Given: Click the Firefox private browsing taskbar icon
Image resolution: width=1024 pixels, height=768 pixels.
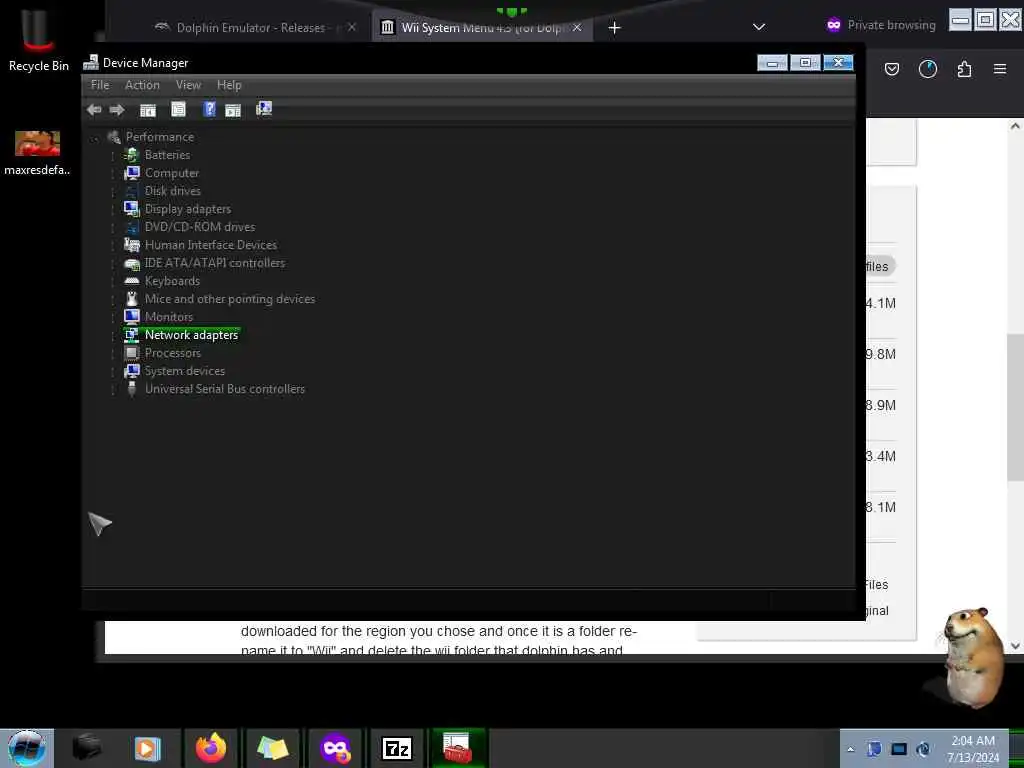Looking at the screenshot, I should [335, 748].
